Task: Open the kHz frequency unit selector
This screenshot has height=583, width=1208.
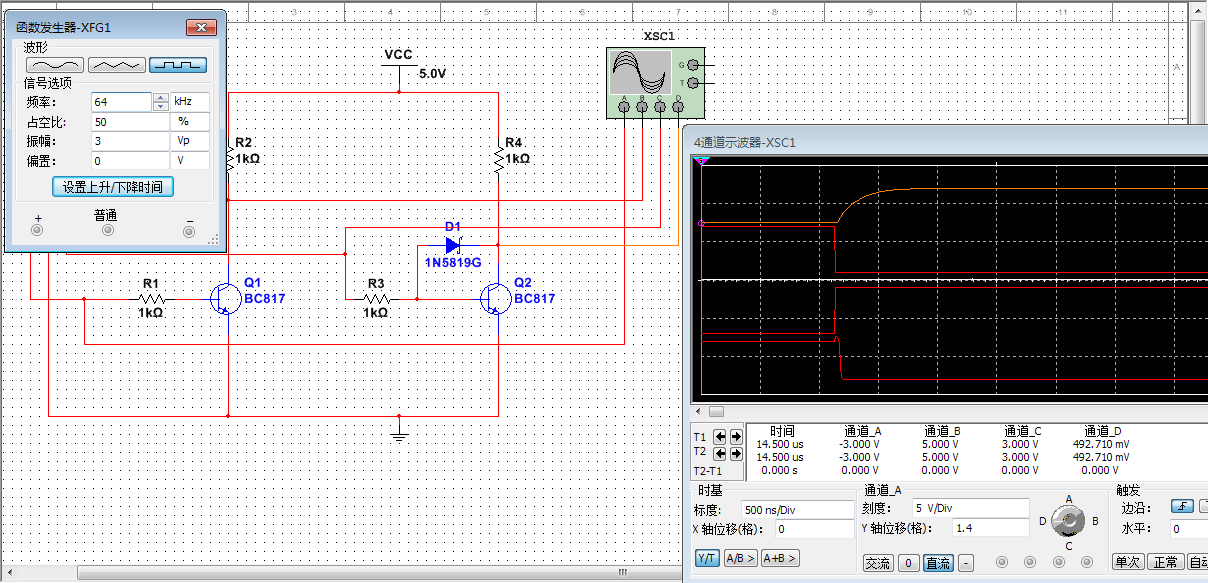Action: coord(190,102)
